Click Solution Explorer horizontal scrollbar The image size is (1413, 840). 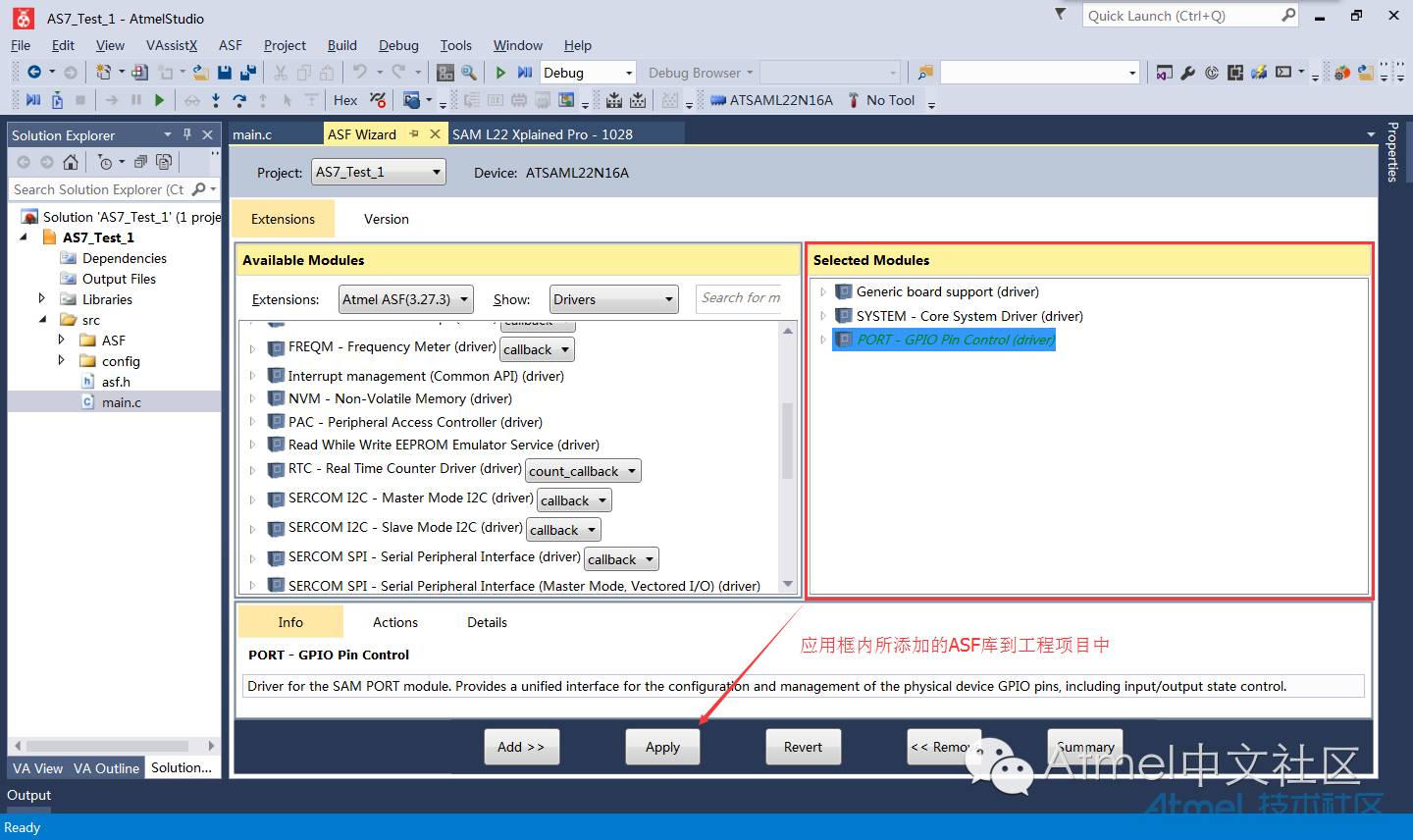tap(114, 746)
